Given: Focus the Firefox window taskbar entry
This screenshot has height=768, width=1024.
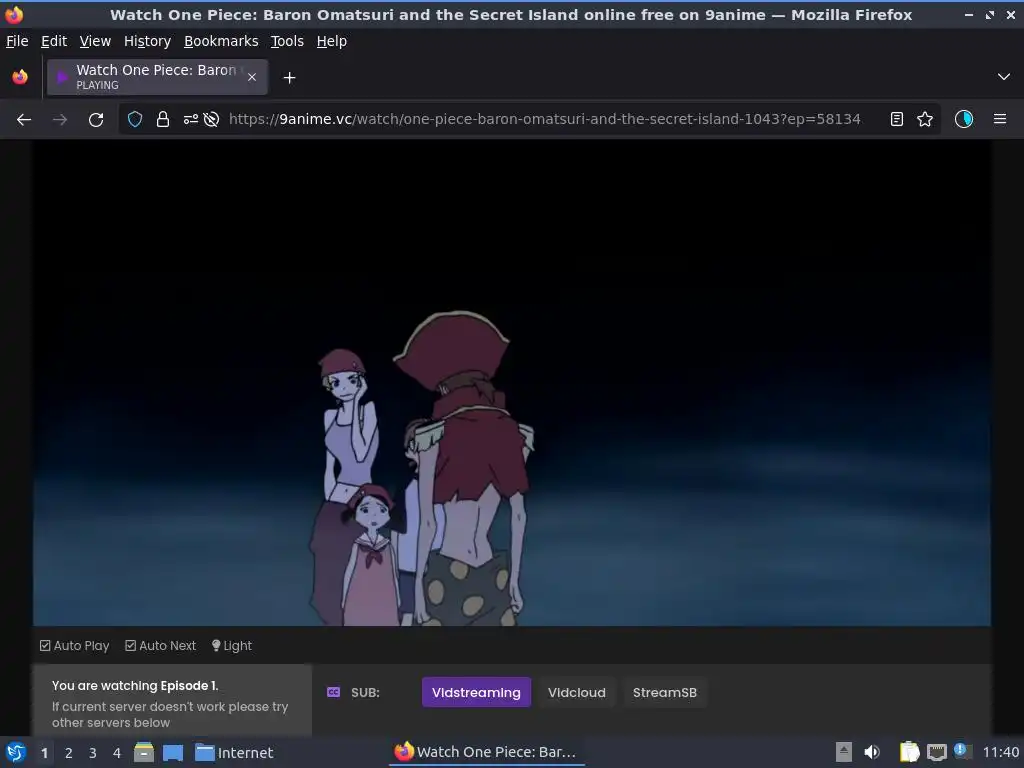Looking at the screenshot, I should pos(486,752).
